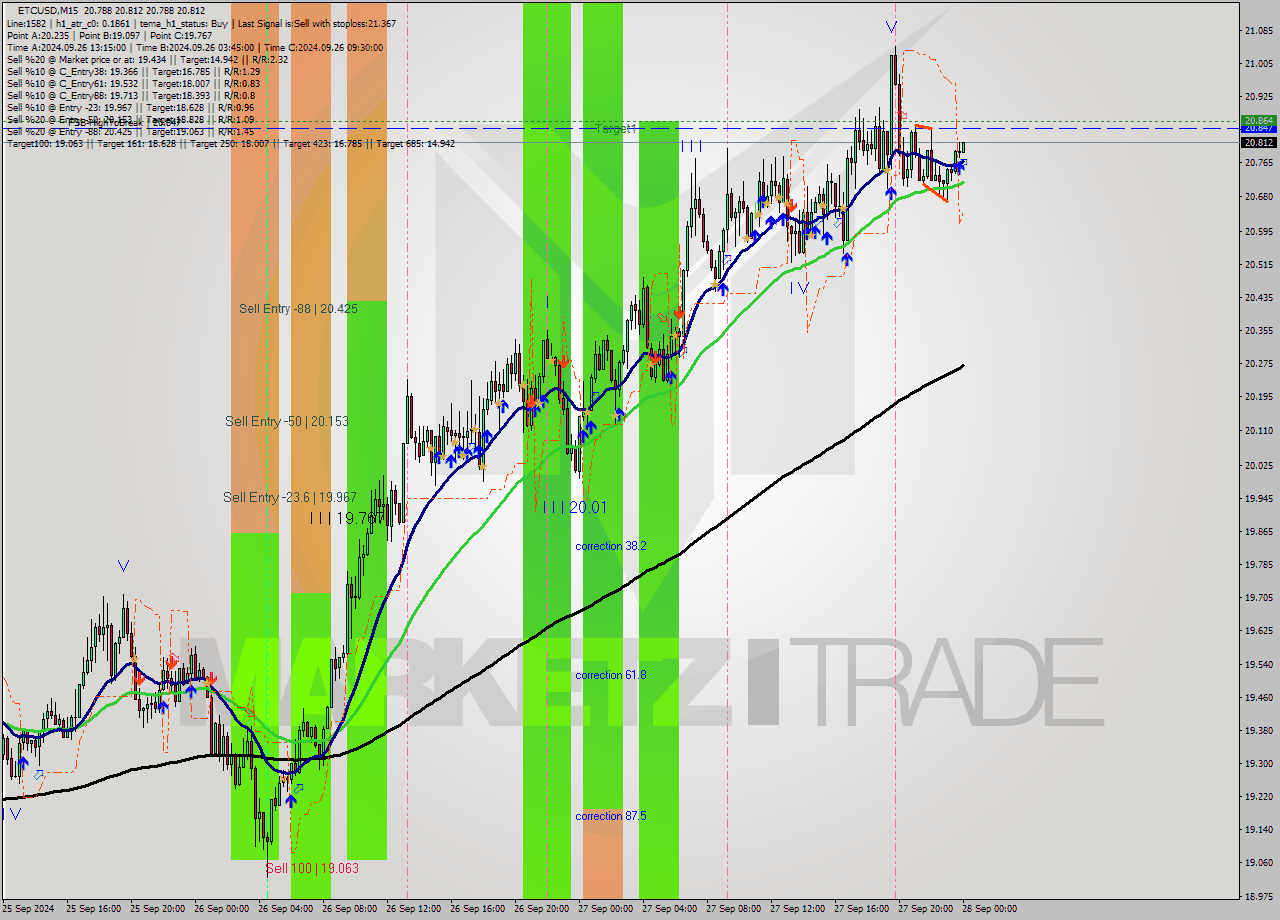
Task: Click the red 'Sell 100 | 19.063' label
Action: 312,868
